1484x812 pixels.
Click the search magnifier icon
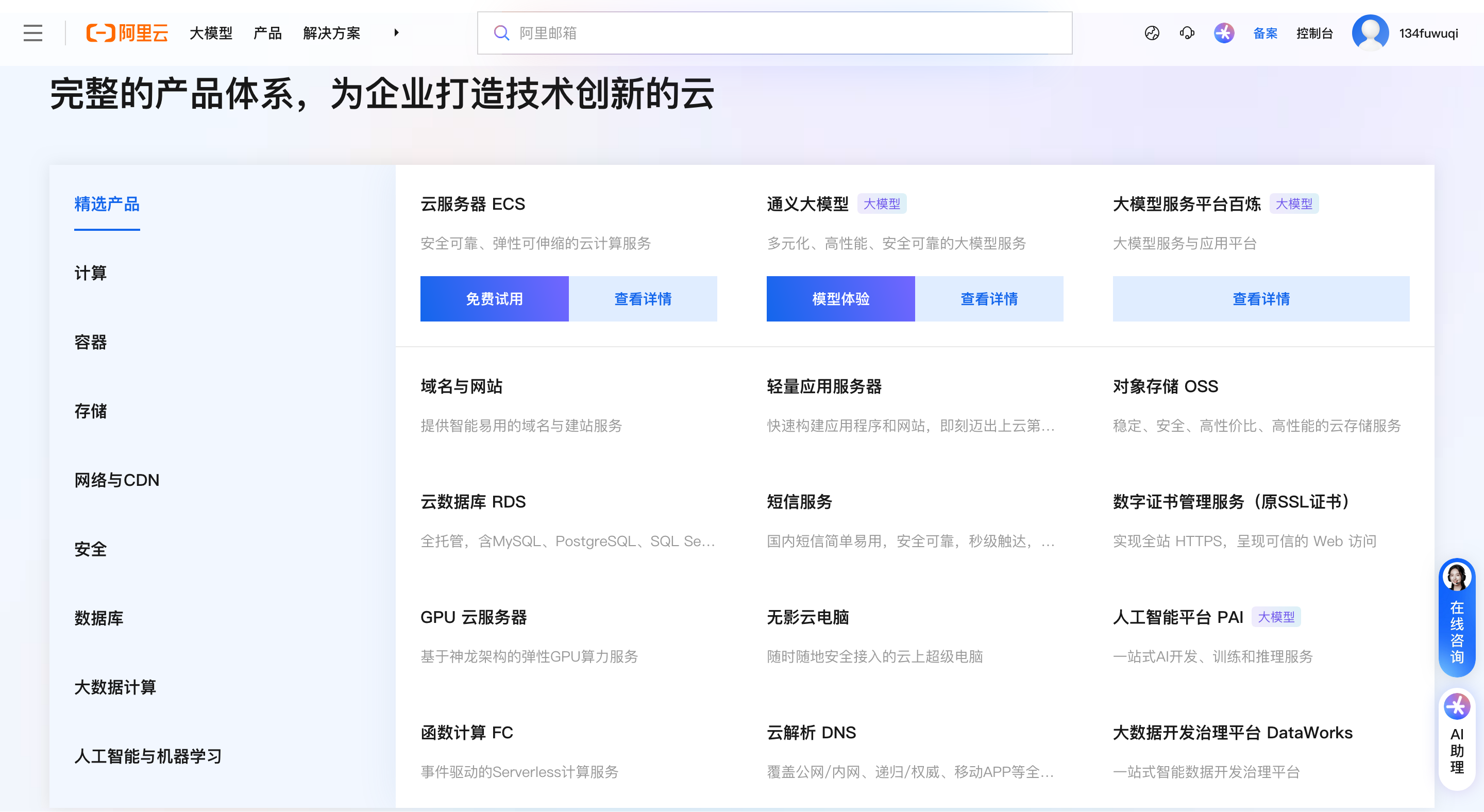tap(501, 33)
